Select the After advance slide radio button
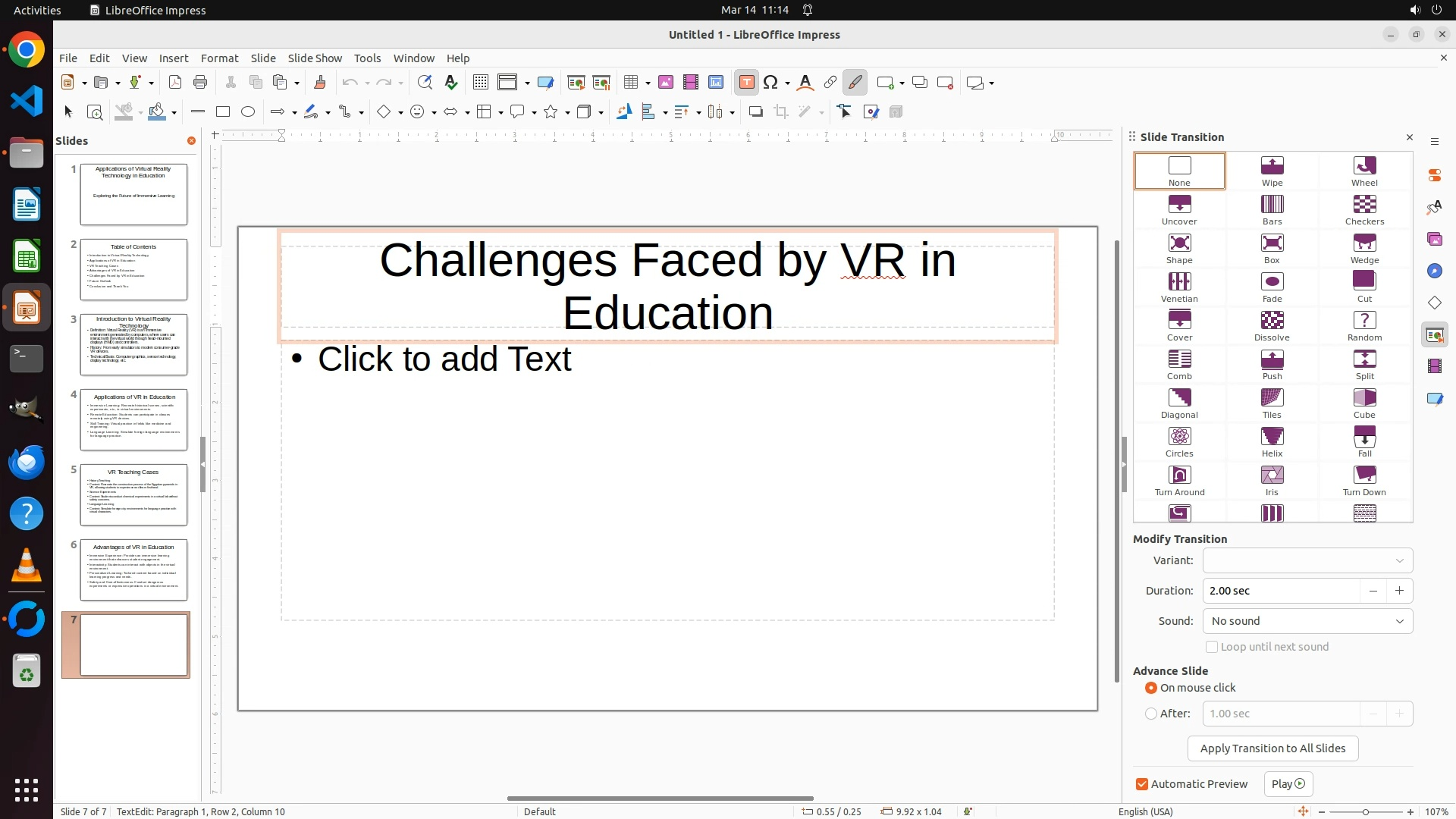1456x819 pixels. 1151,714
